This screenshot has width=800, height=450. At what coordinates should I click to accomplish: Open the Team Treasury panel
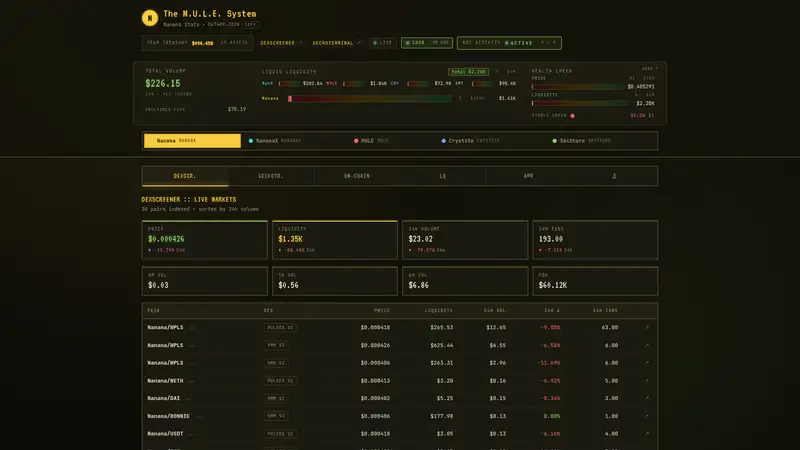coord(197,43)
